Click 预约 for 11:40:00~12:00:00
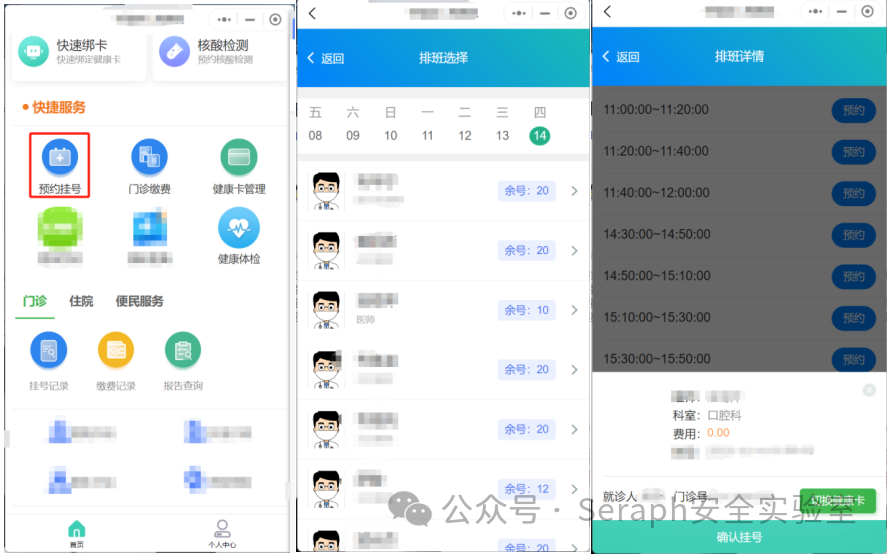 [x=854, y=193]
